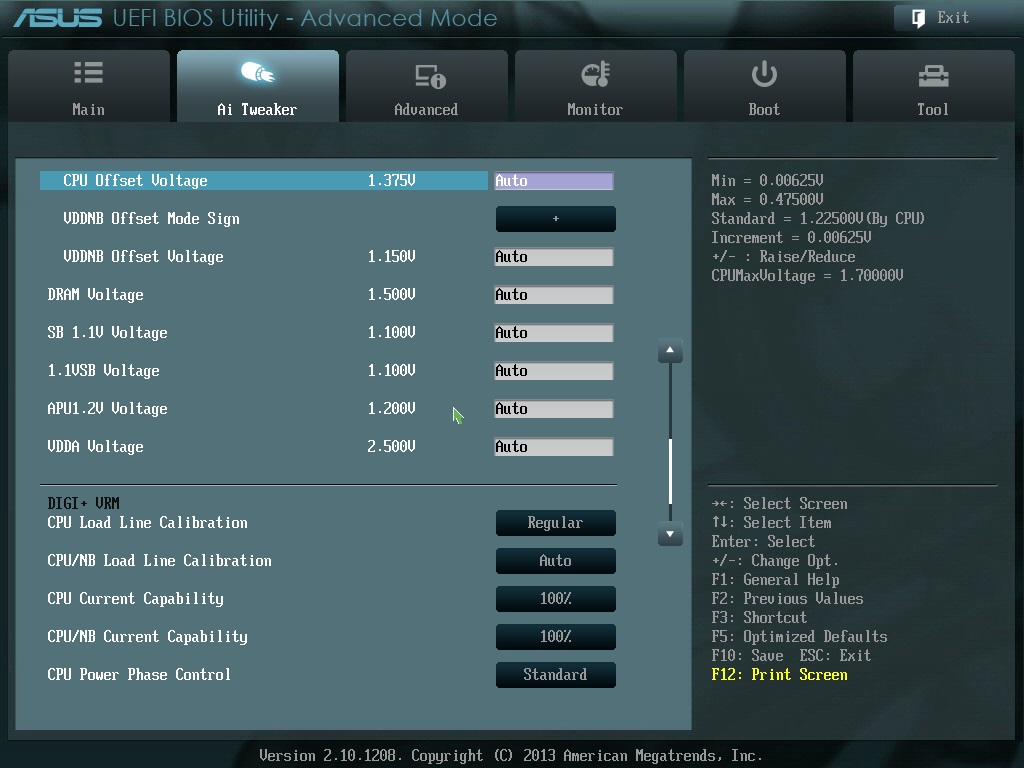Click the Monitor tab gauge icon

[x=596, y=74]
